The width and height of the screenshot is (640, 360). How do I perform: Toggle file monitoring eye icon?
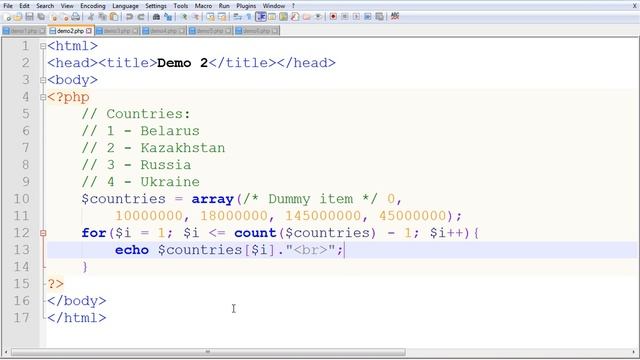318,17
